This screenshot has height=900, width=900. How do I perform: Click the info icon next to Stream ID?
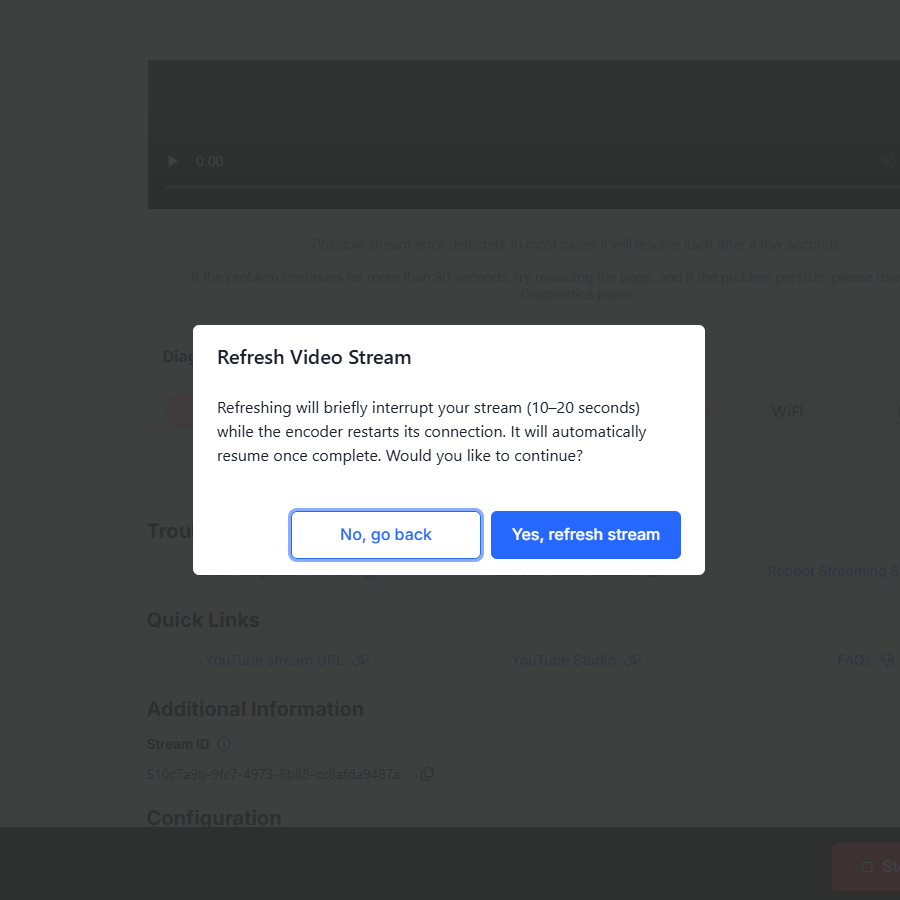click(224, 744)
